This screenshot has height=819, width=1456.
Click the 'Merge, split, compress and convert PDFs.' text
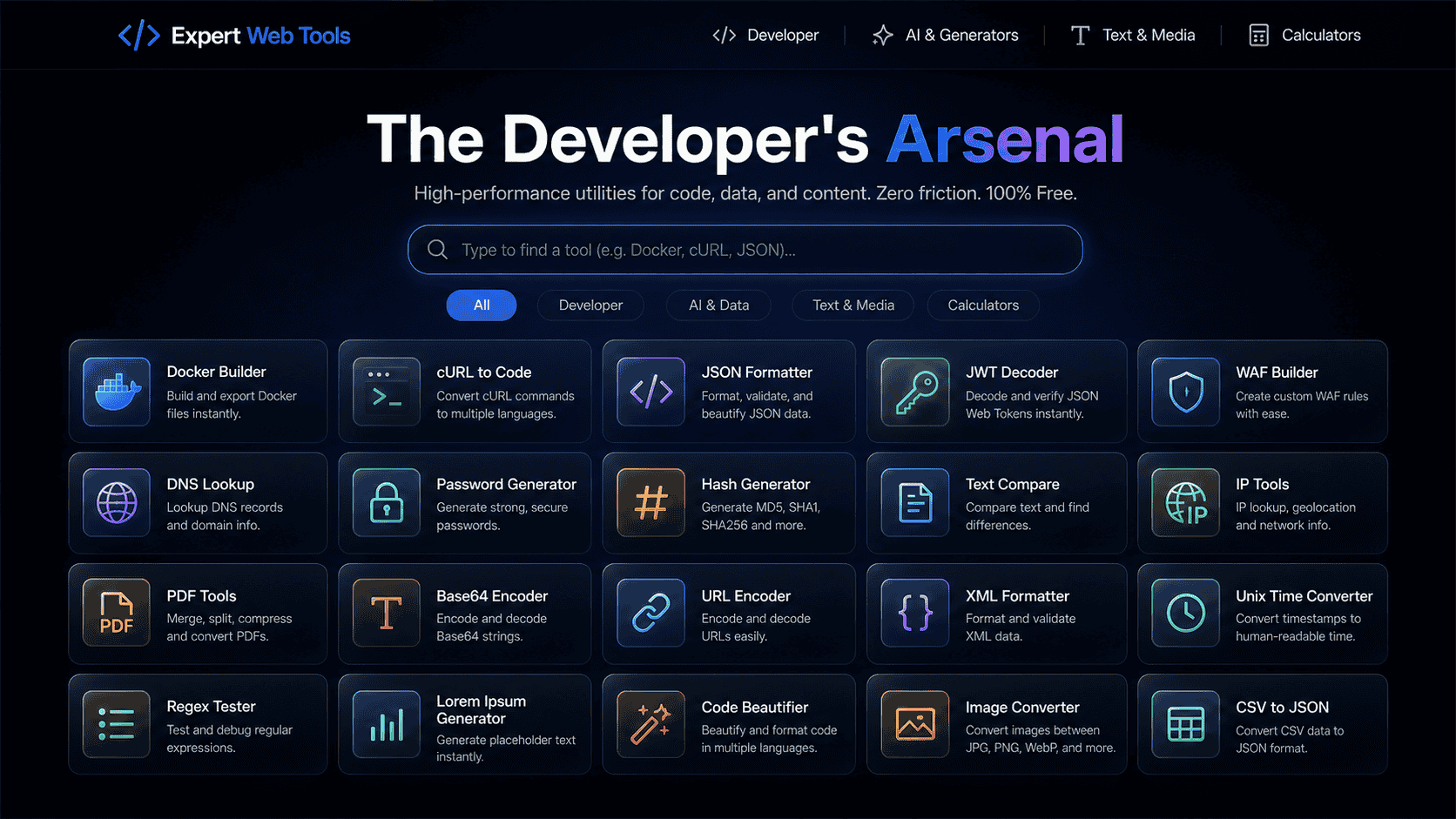(x=230, y=628)
